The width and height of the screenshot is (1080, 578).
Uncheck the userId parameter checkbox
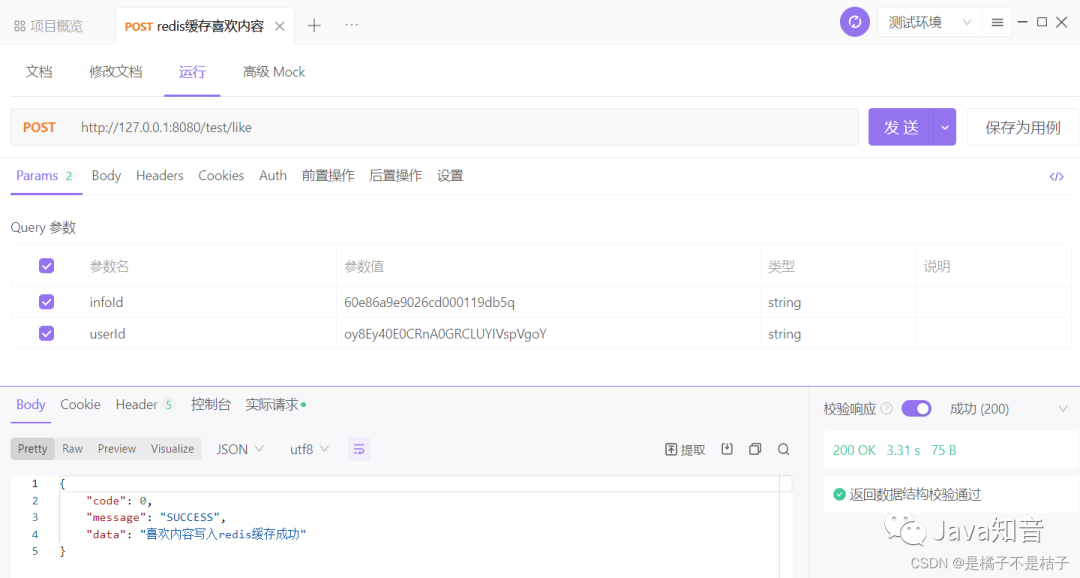(46, 334)
